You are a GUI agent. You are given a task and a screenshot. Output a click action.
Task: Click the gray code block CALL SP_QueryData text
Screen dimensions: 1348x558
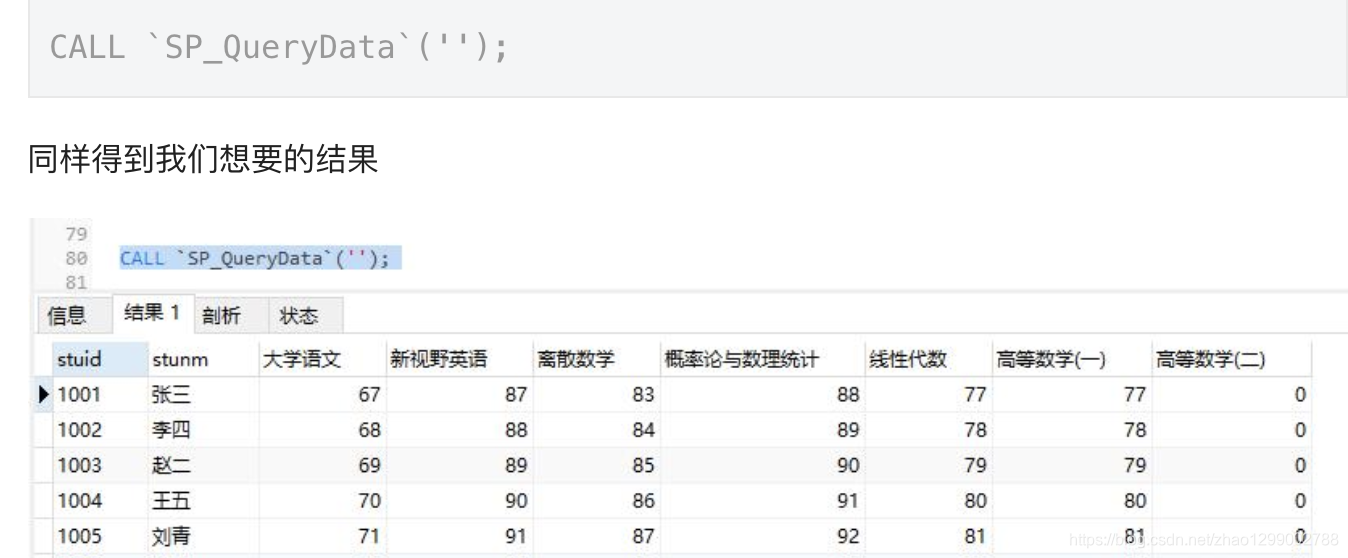[279, 47]
